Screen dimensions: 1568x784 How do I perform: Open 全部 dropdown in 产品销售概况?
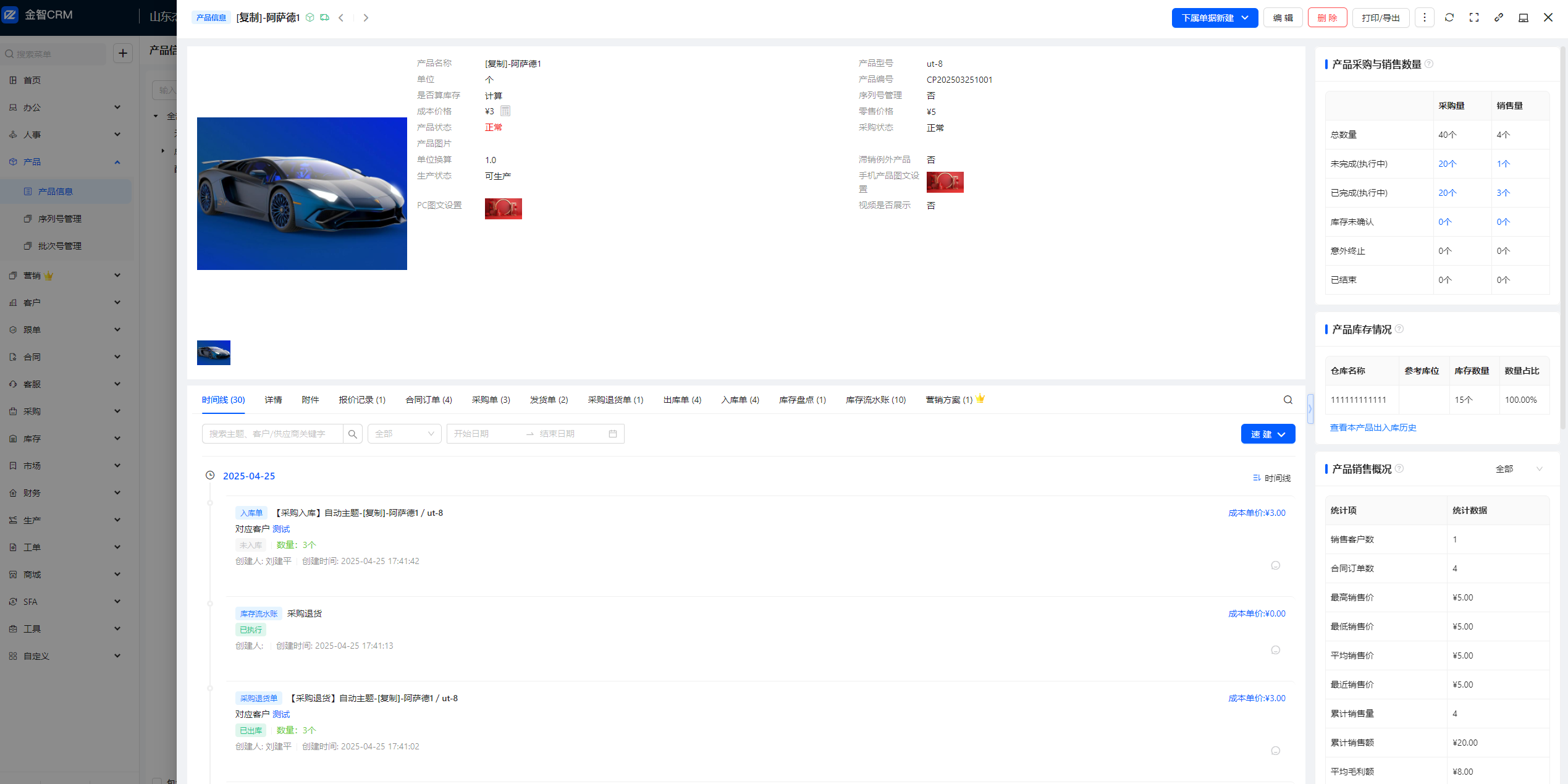click(1519, 469)
